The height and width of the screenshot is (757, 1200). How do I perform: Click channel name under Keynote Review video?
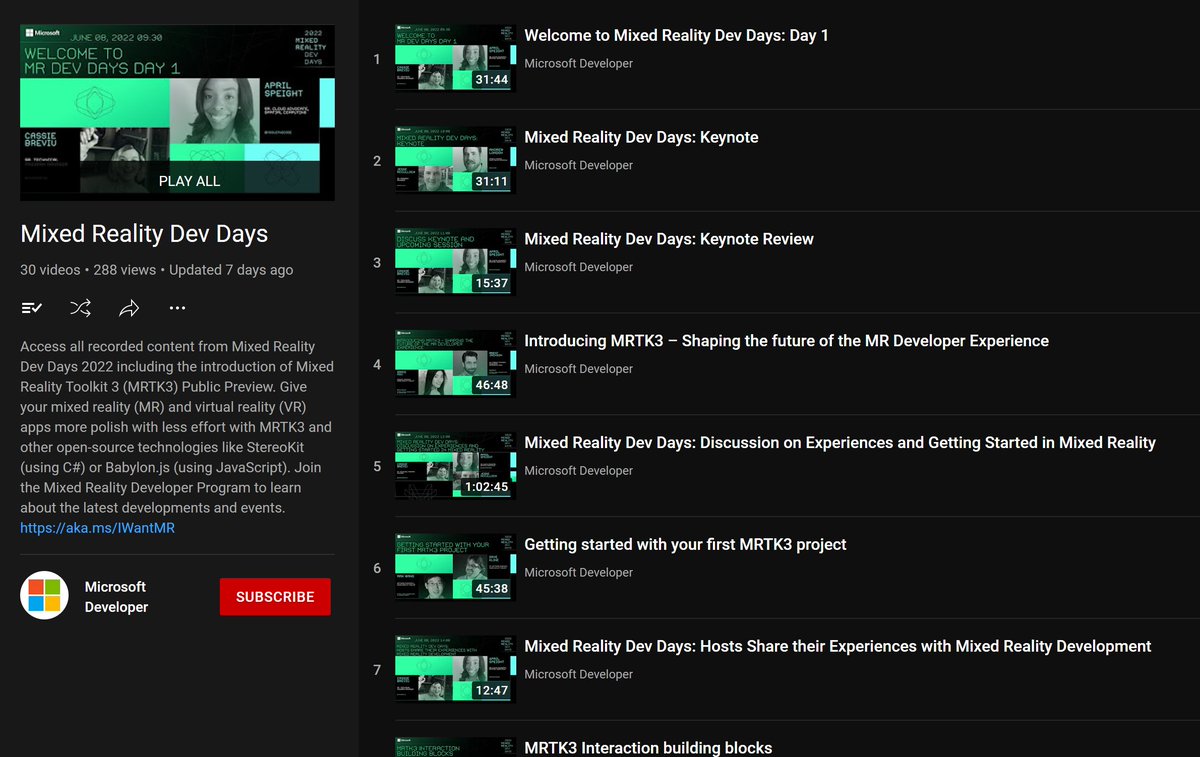[x=578, y=268]
